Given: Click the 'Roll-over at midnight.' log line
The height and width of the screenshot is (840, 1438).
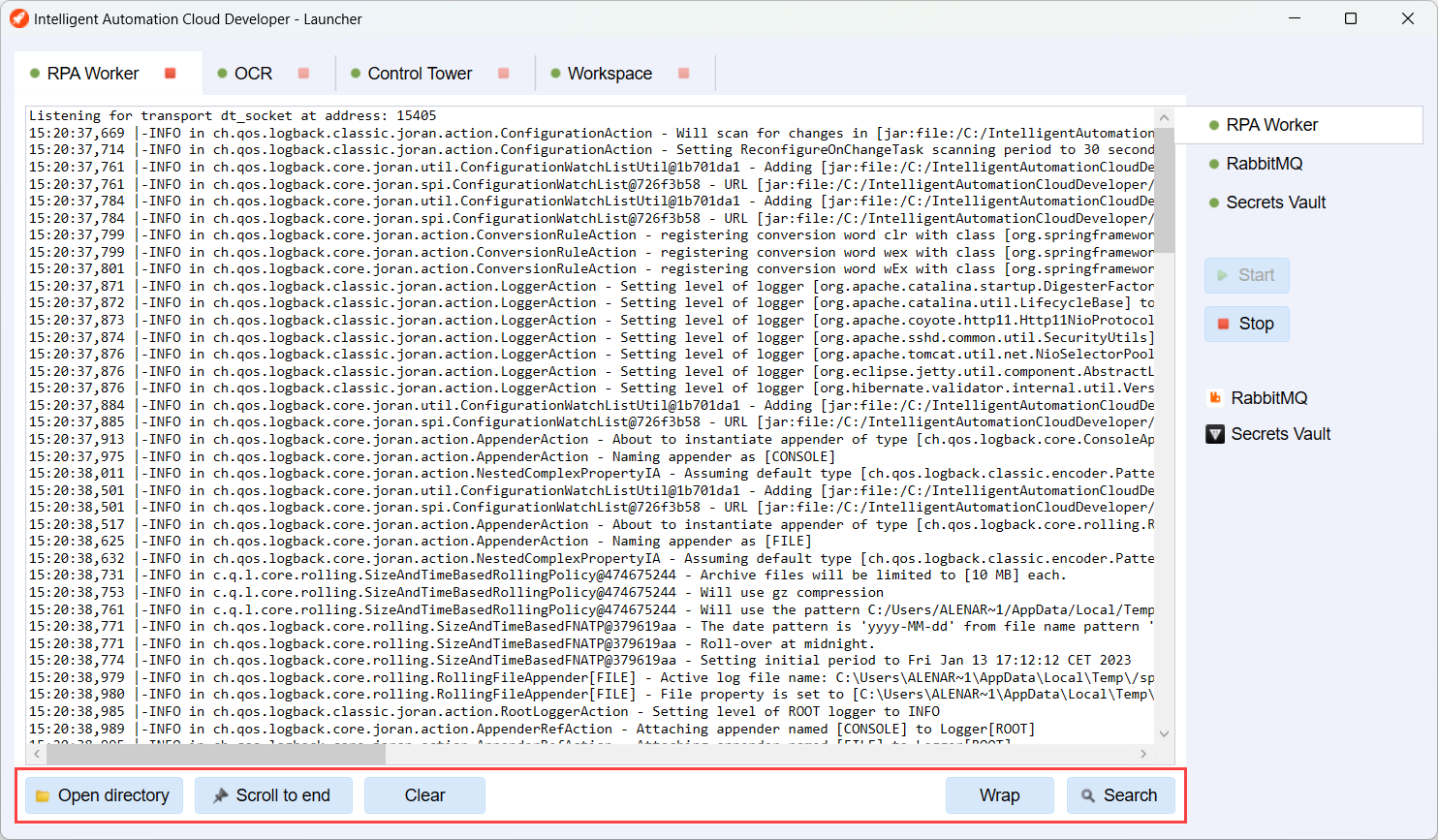Looking at the screenshot, I should pyautogui.click(x=451, y=643).
